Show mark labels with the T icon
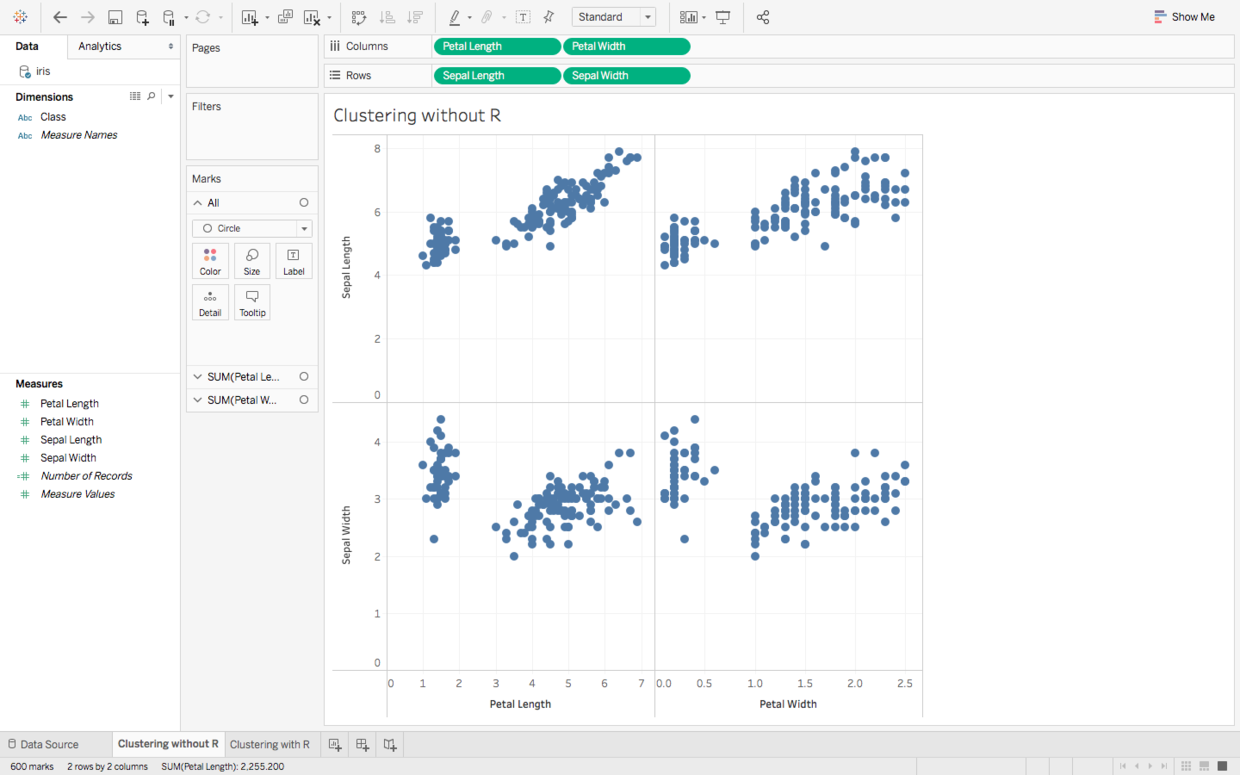Screen dimensions: 1240x775 (523, 17)
